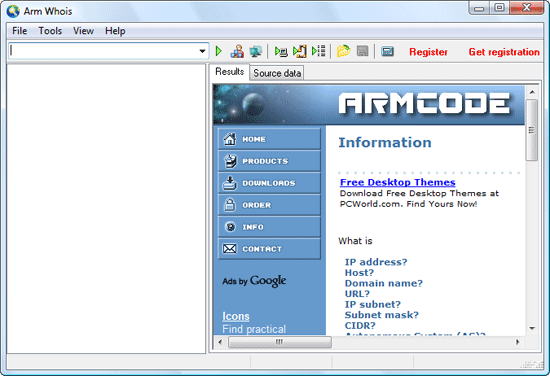
Task: Click the green arrow with network route icon
Action: point(300,51)
